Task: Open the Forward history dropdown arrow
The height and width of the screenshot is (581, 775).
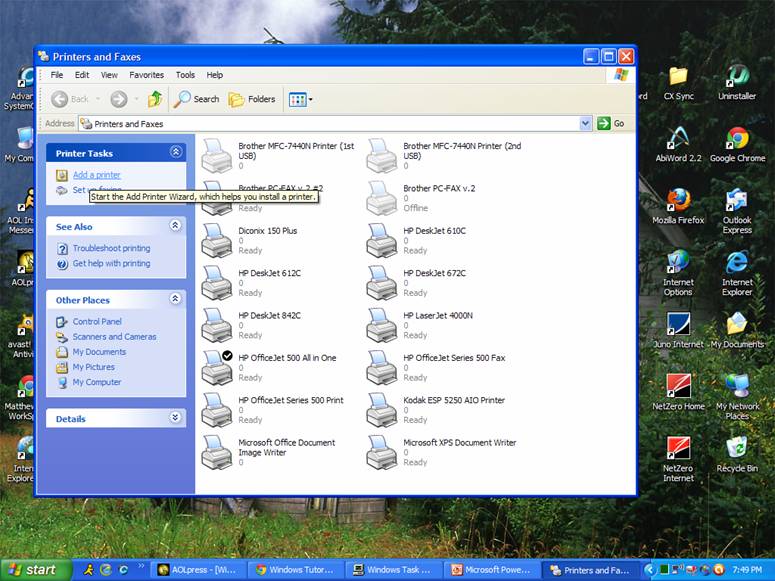Action: tap(136, 99)
